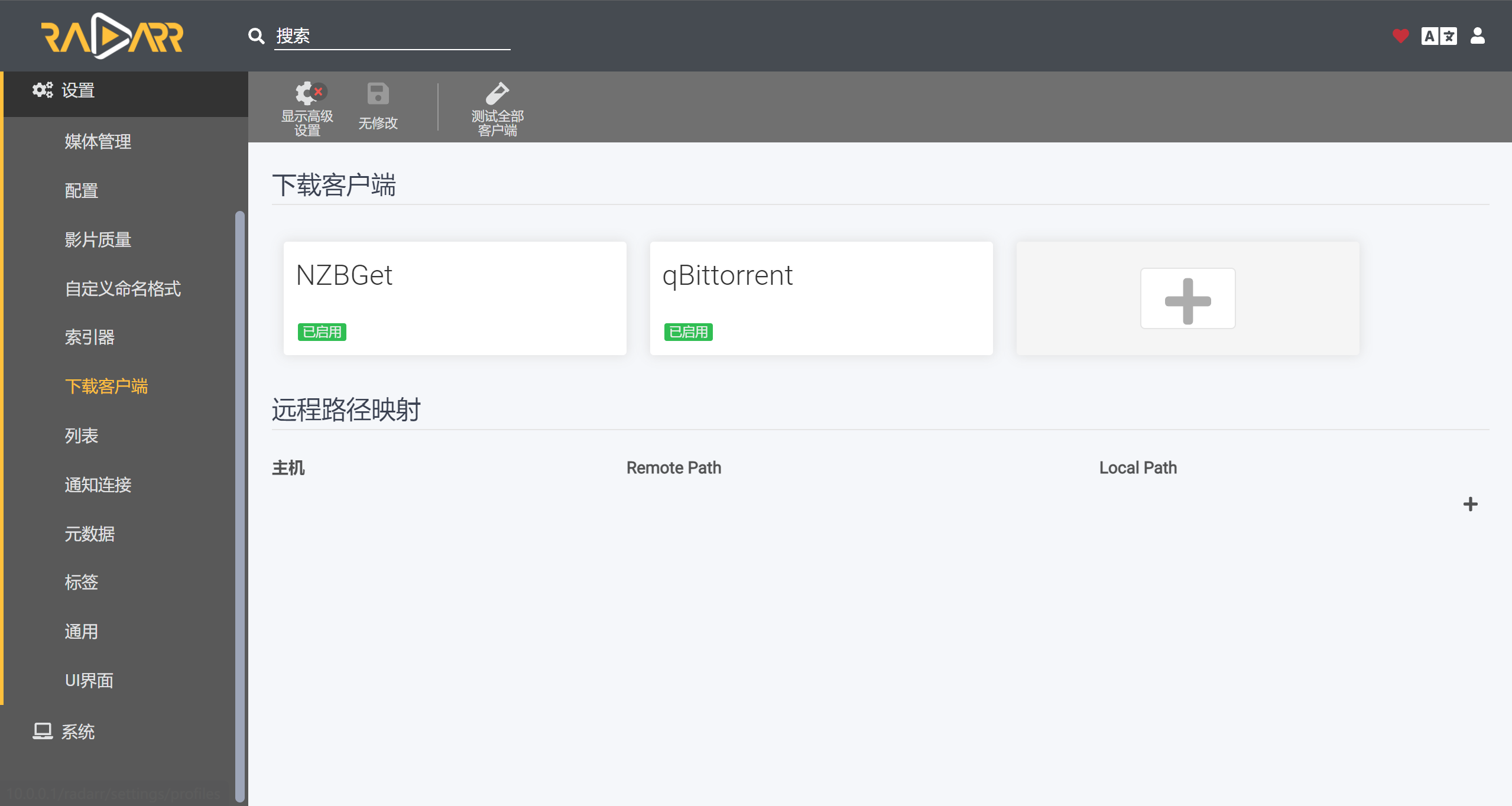This screenshot has width=1512, height=806.
Task: Open the 媒体管理 settings section
Action: tap(98, 141)
